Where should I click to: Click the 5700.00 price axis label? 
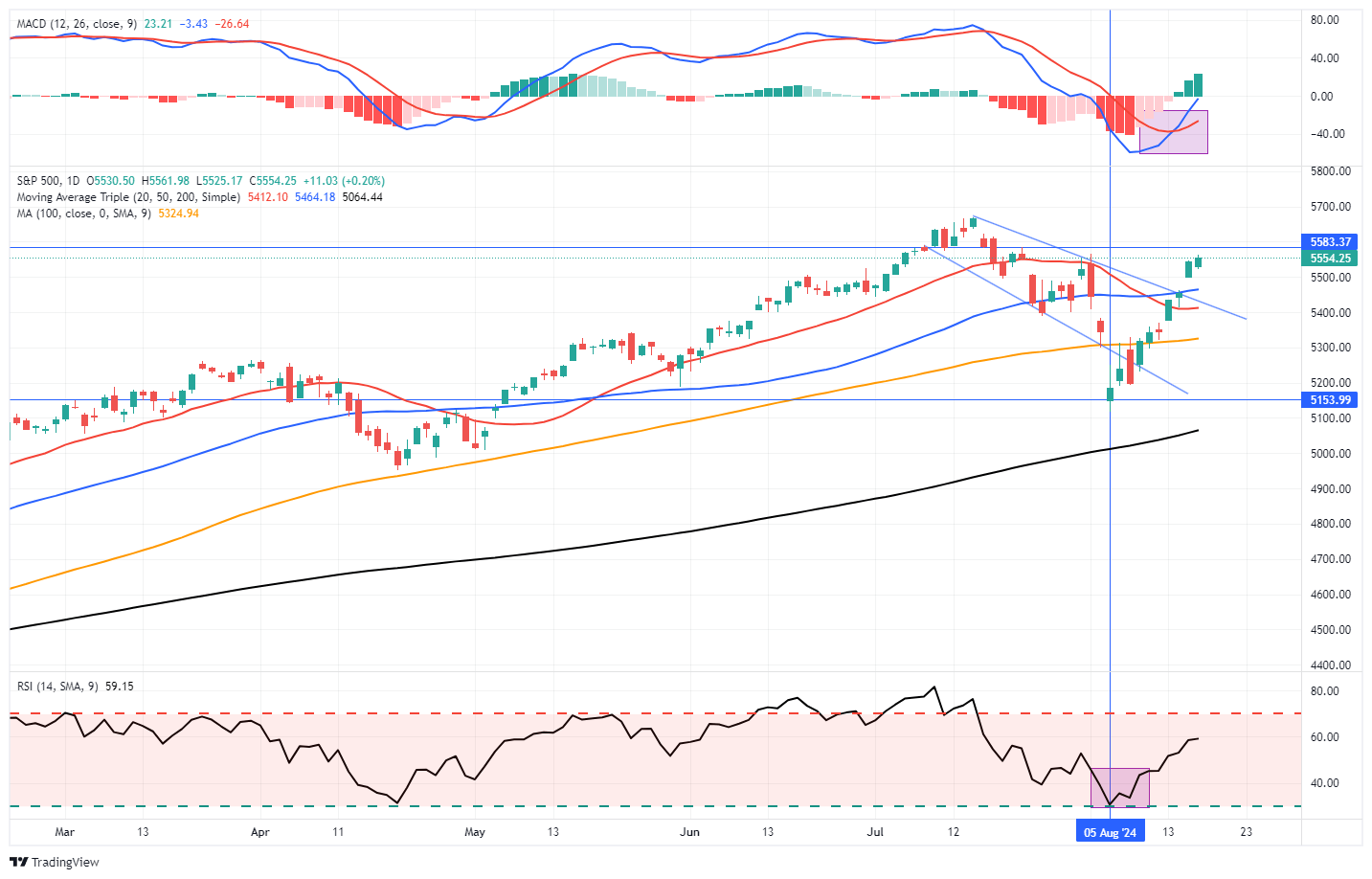(1331, 207)
